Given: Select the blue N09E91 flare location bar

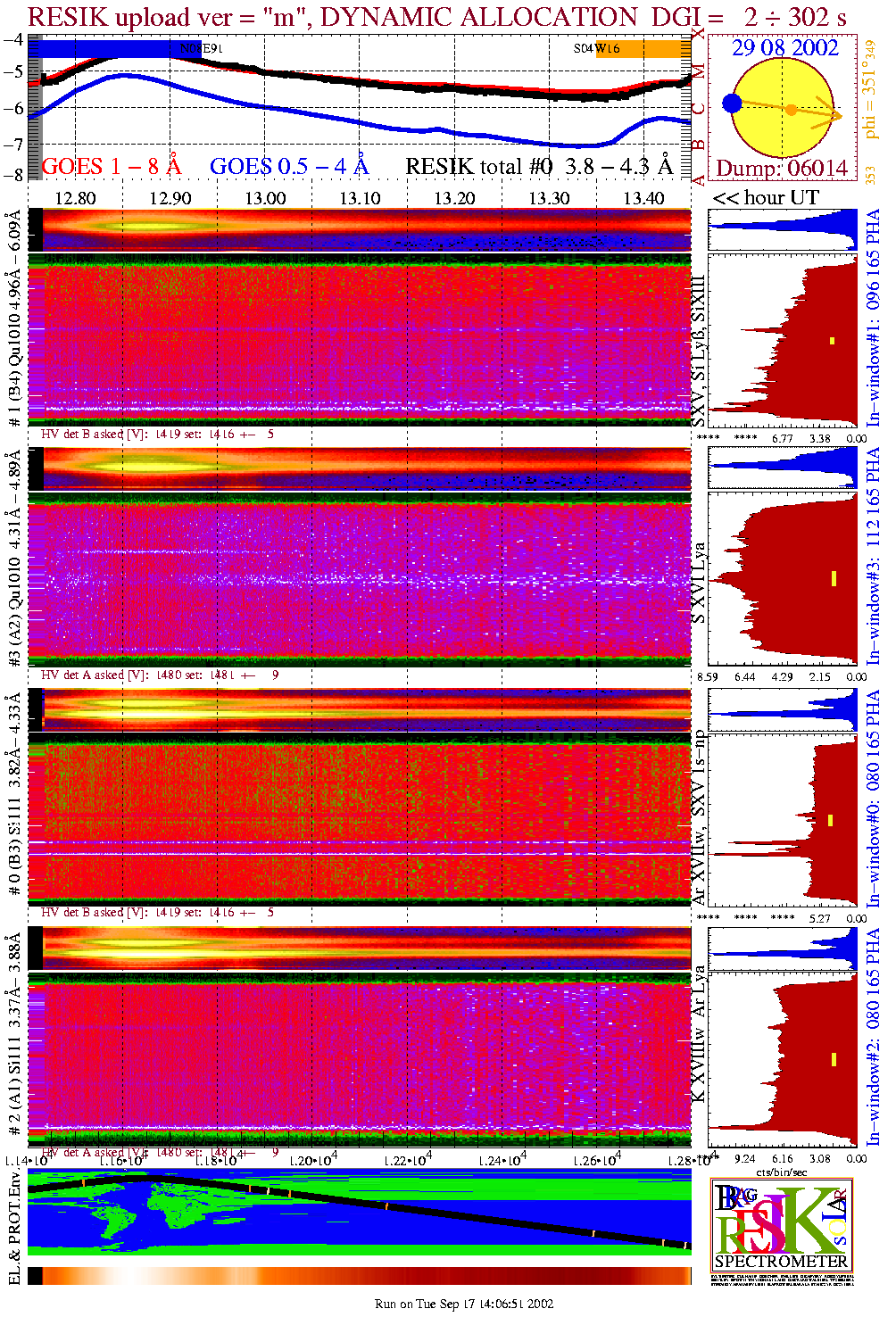Looking at the screenshot, I should (107, 49).
